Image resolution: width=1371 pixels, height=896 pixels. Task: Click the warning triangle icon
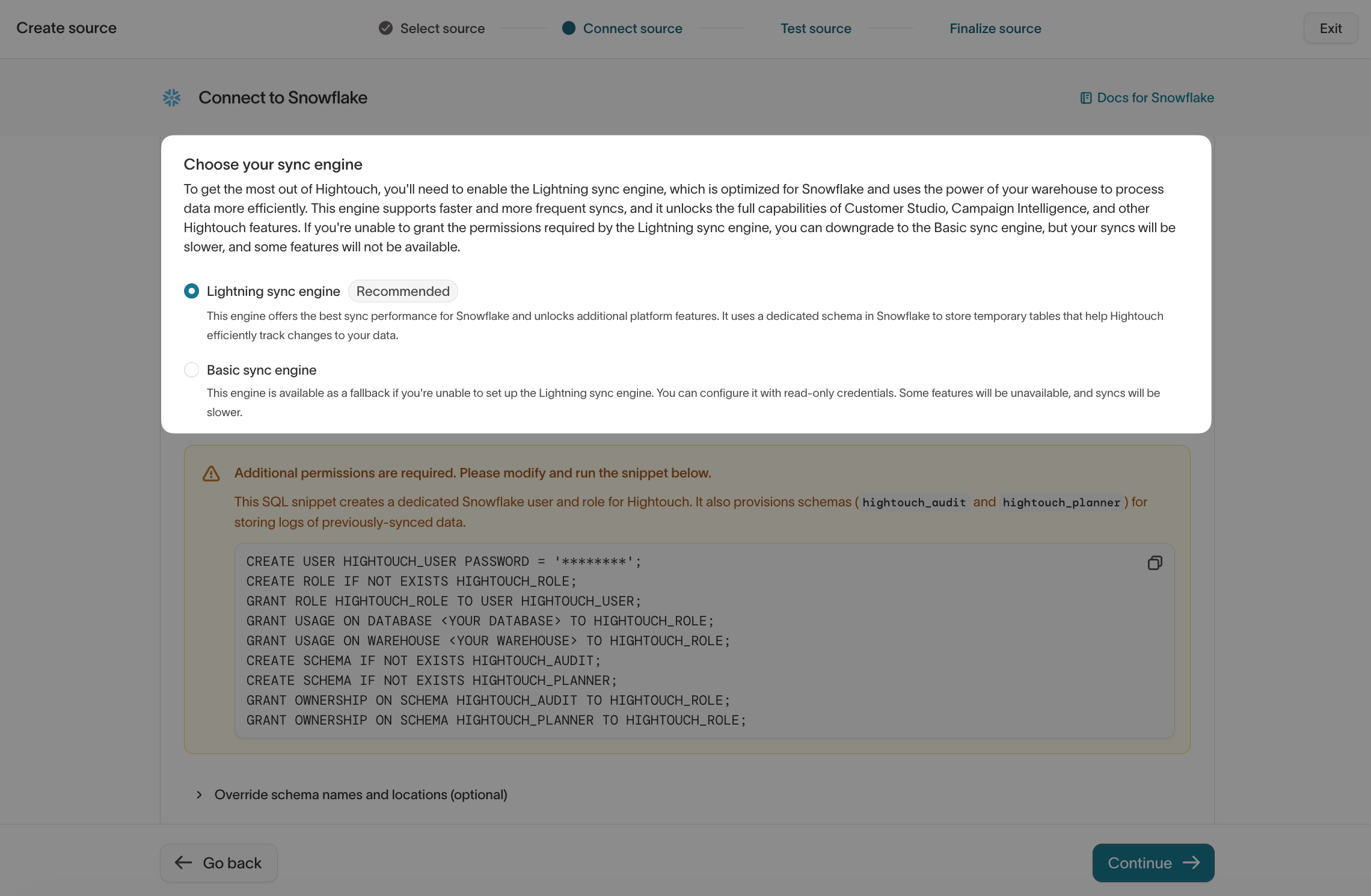[x=211, y=473]
